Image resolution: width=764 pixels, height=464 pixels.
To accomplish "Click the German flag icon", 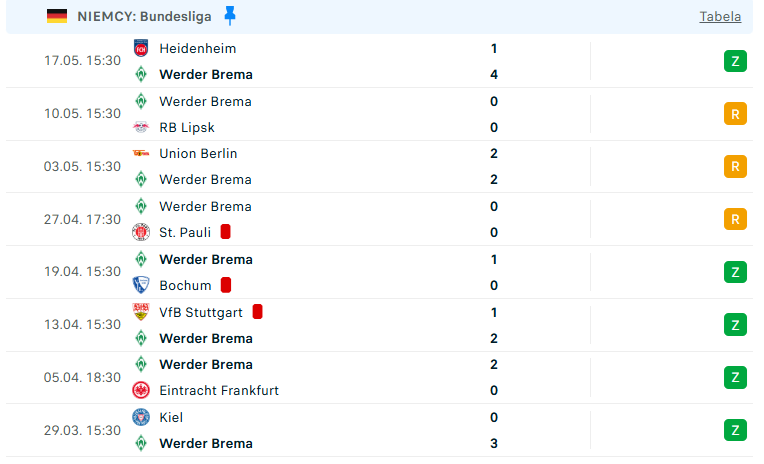I will click(57, 17).
